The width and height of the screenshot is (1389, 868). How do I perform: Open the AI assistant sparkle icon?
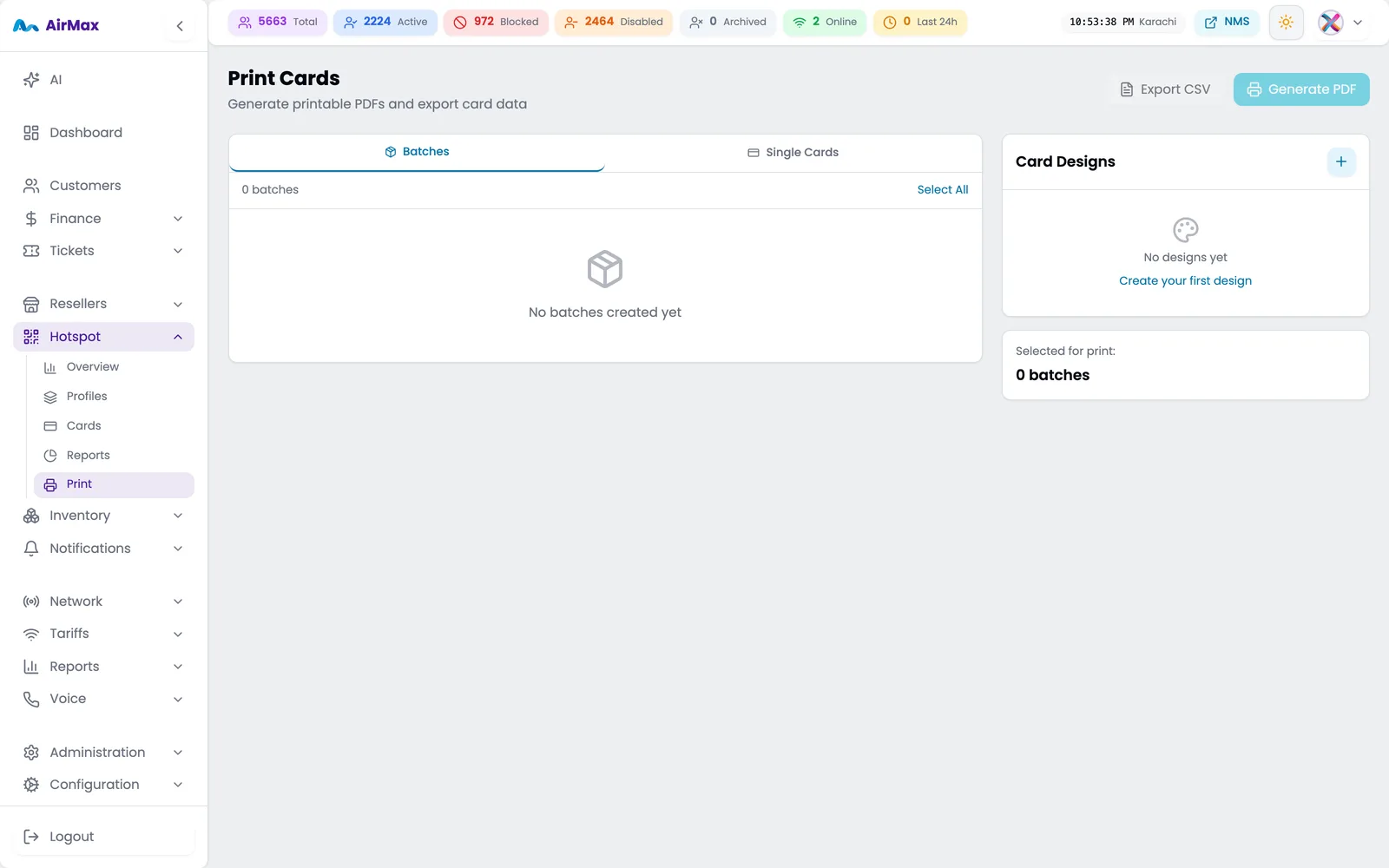click(31, 80)
